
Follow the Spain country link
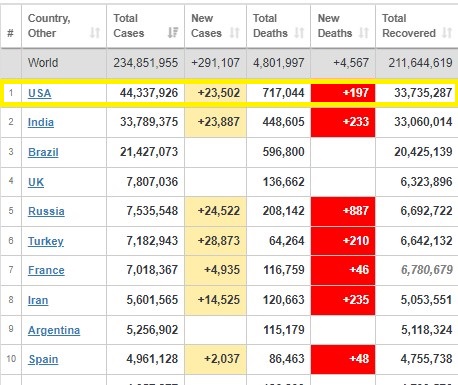click(43, 359)
